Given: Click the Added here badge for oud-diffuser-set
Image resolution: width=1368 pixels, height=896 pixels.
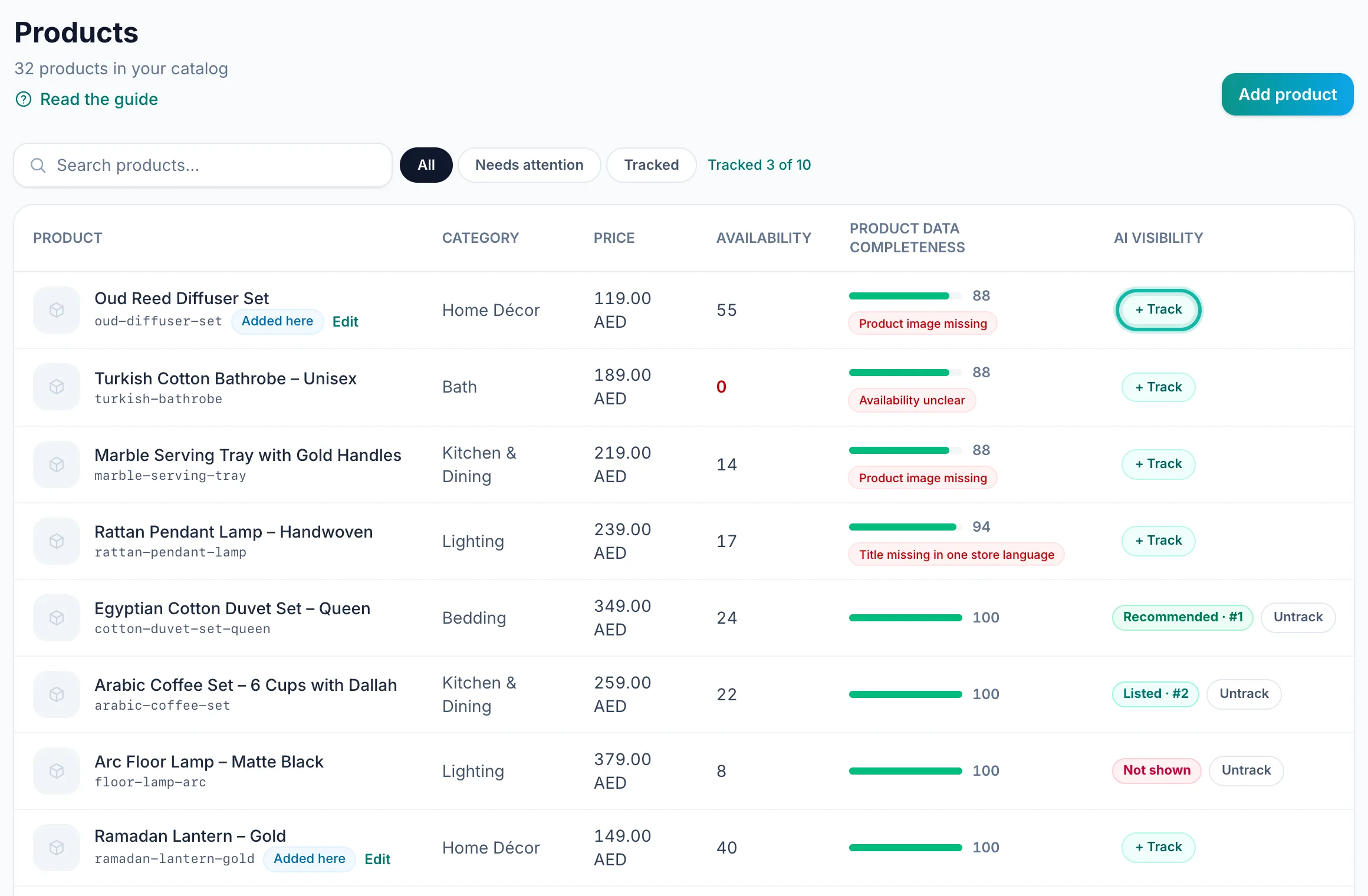Looking at the screenshot, I should (277, 321).
